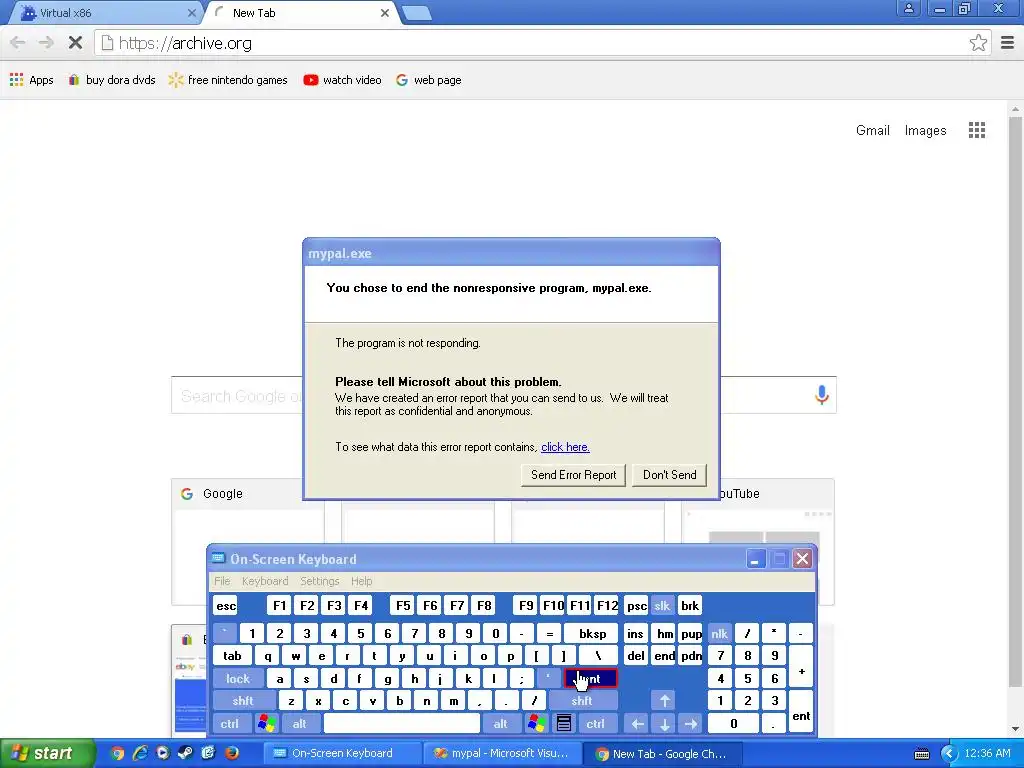Launch Chrome from quick launch
Image resolution: width=1024 pixels, height=768 pixels.
coord(118,753)
